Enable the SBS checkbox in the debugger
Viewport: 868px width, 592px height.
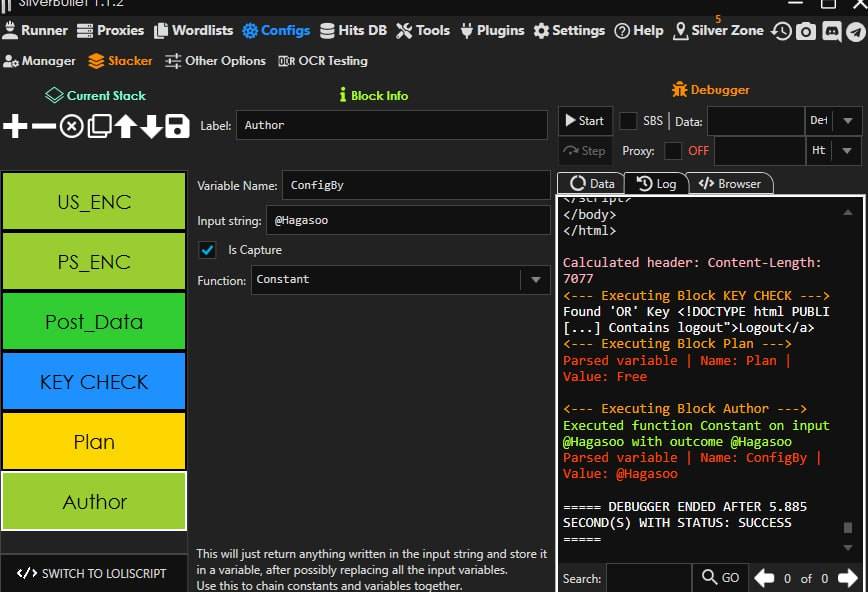coord(628,121)
